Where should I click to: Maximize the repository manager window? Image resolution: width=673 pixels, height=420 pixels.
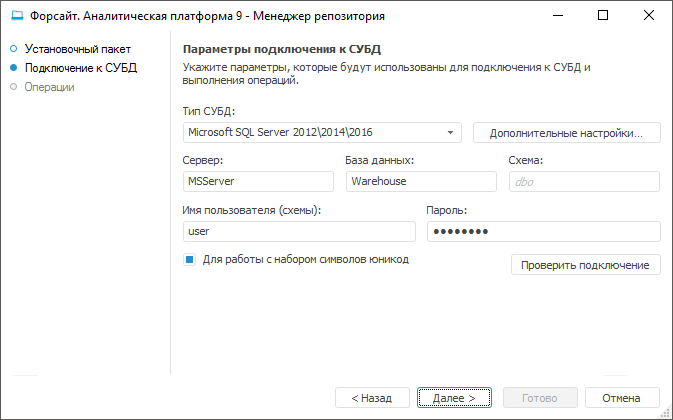[602, 16]
